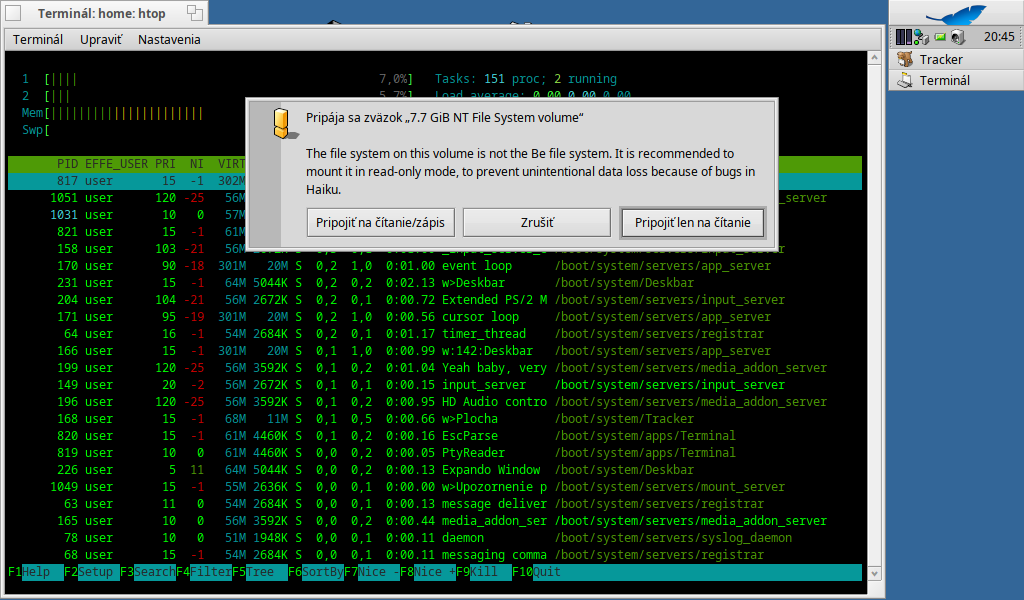Click F9 Kill in htop bar
The image size is (1024, 600).
(x=485, y=572)
